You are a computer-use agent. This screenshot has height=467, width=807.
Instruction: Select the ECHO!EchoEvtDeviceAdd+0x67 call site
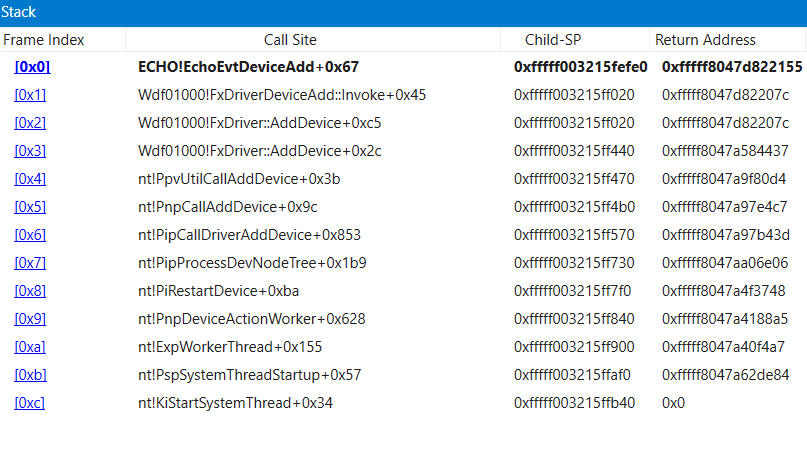pyautogui.click(x=248, y=67)
